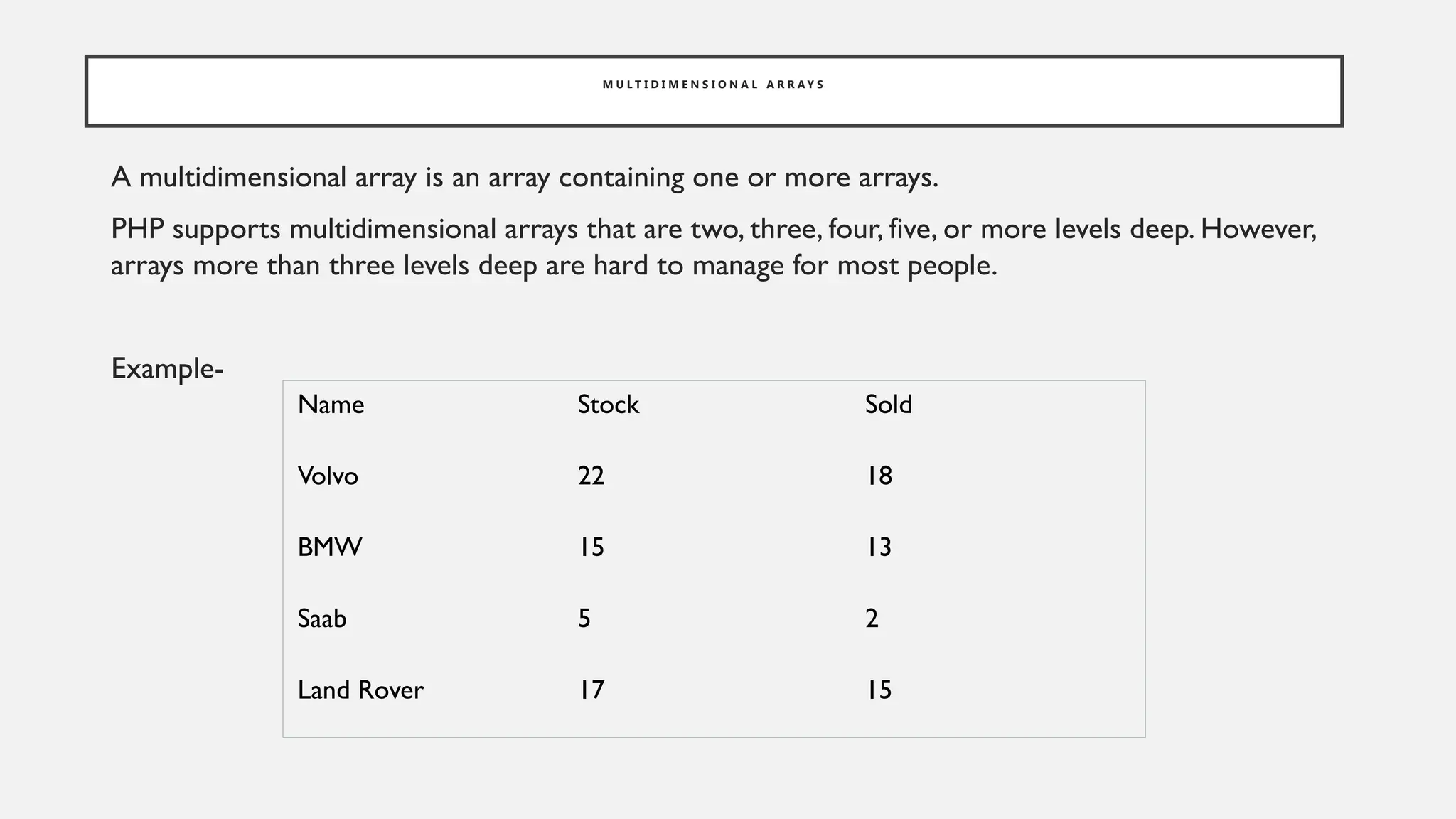Click the word "PHP" in the body text
The height and width of the screenshot is (819, 1456).
pos(137,230)
